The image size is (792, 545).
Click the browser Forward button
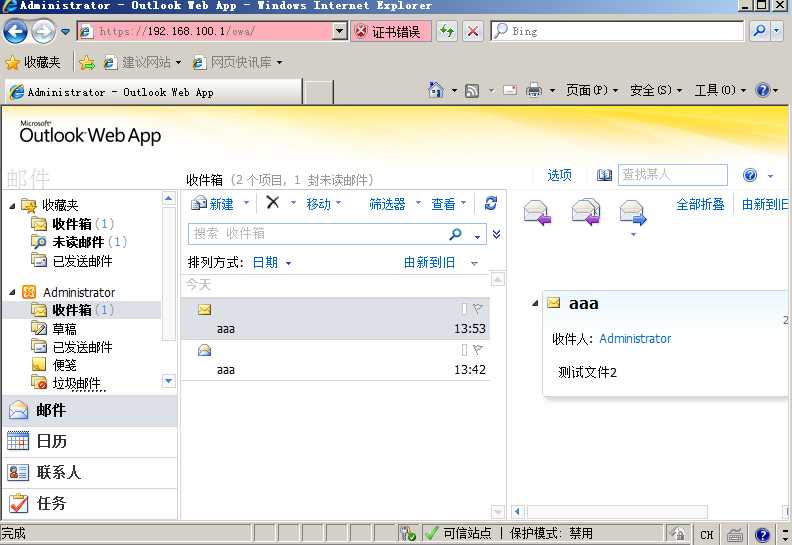pyautogui.click(x=43, y=32)
